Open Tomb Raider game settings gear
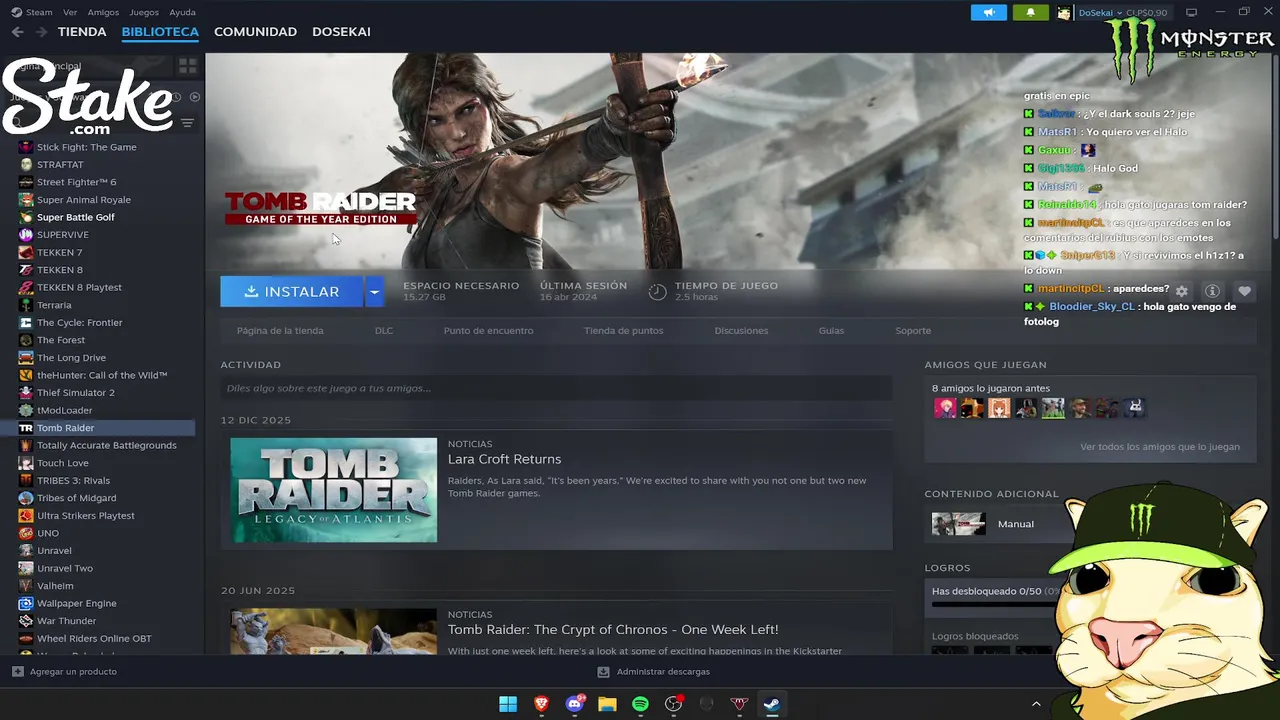The image size is (1280, 720). (x=1181, y=291)
